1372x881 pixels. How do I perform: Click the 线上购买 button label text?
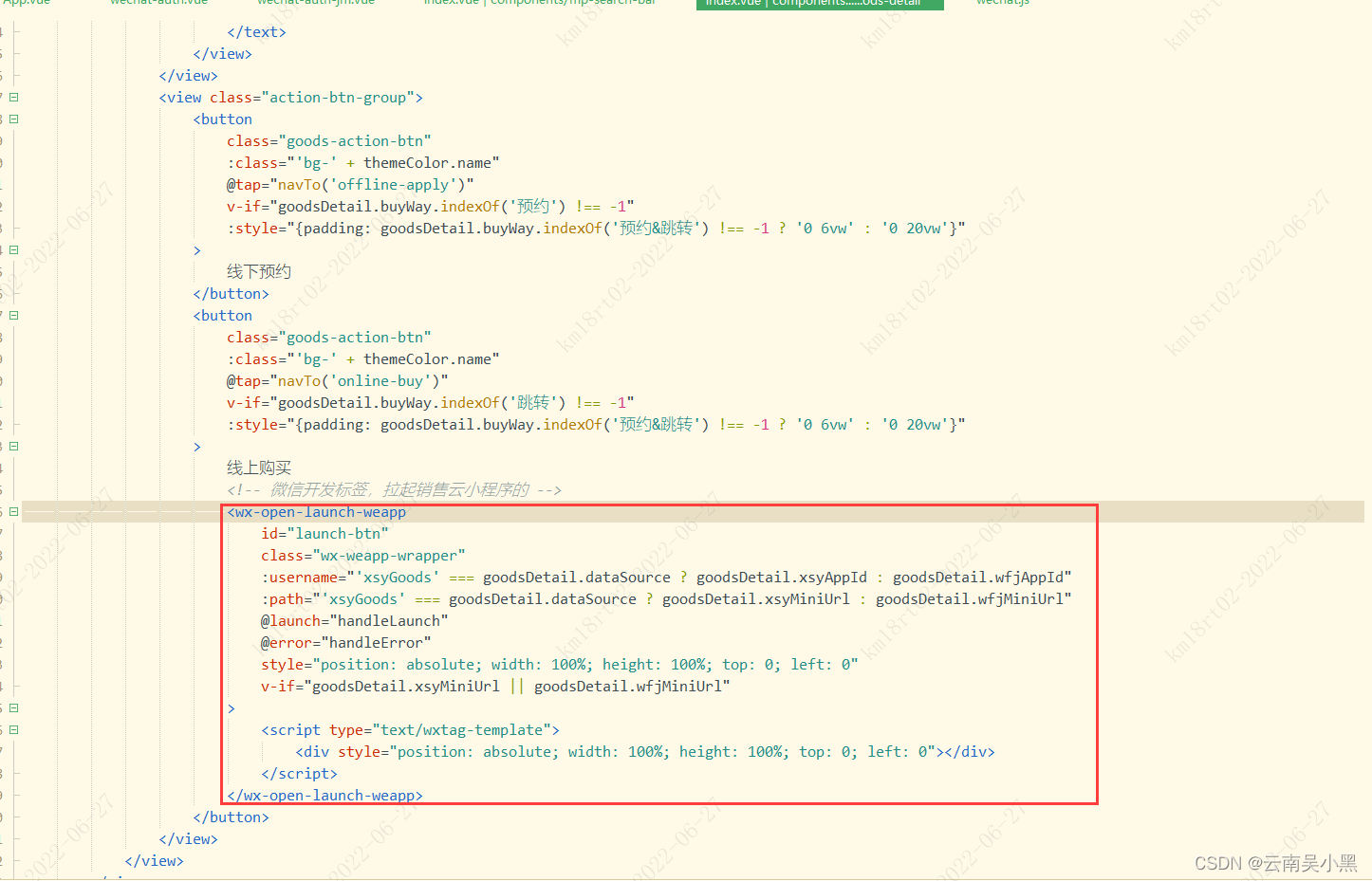[x=259, y=468]
